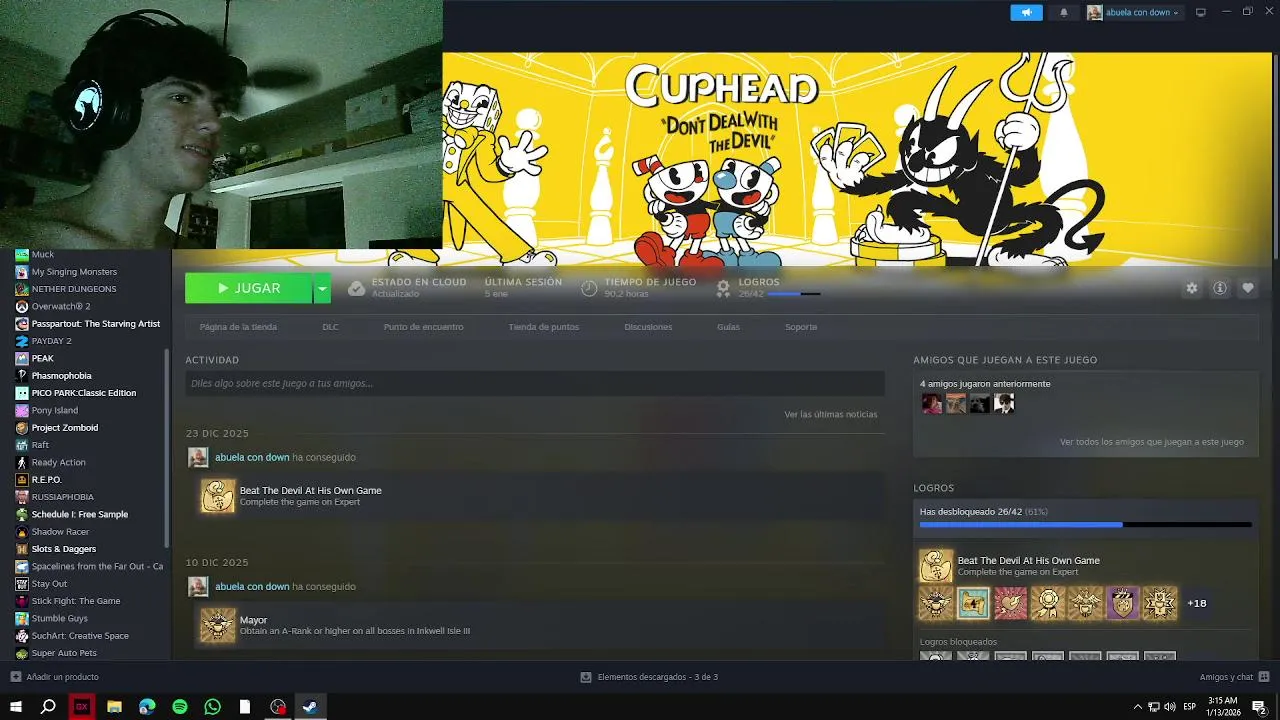1280x720 pixels.
Task: Select Pony Island in the library
Action: (54, 410)
